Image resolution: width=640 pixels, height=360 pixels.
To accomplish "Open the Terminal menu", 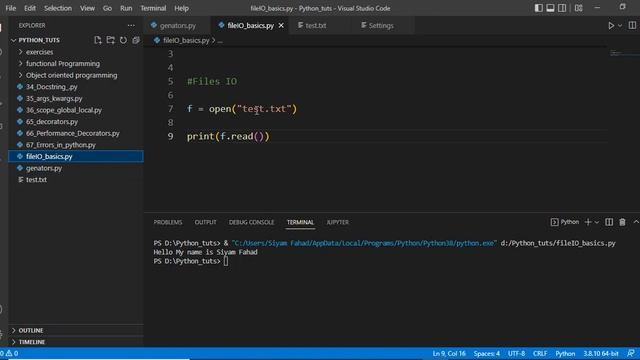I will 153,8.
